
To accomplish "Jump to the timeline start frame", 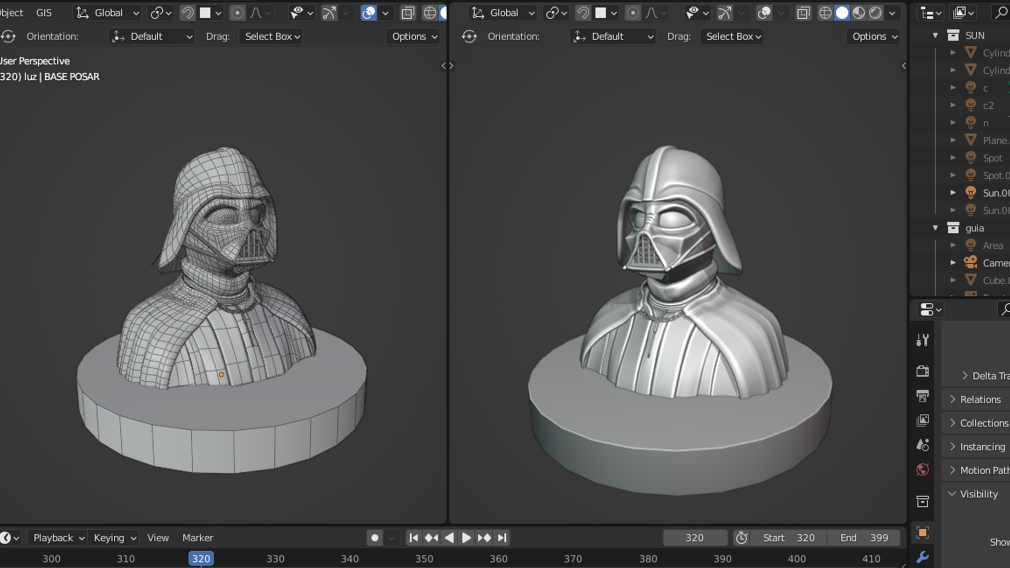I will click(x=414, y=538).
